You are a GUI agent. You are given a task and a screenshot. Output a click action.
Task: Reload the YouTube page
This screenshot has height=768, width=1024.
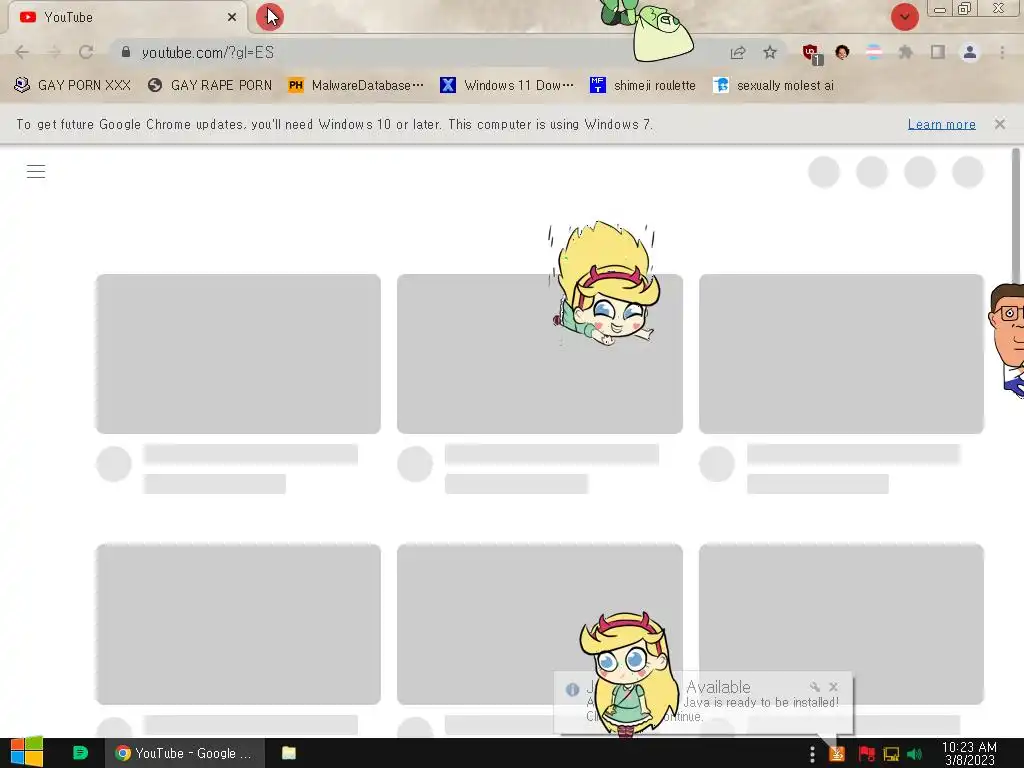click(86, 52)
